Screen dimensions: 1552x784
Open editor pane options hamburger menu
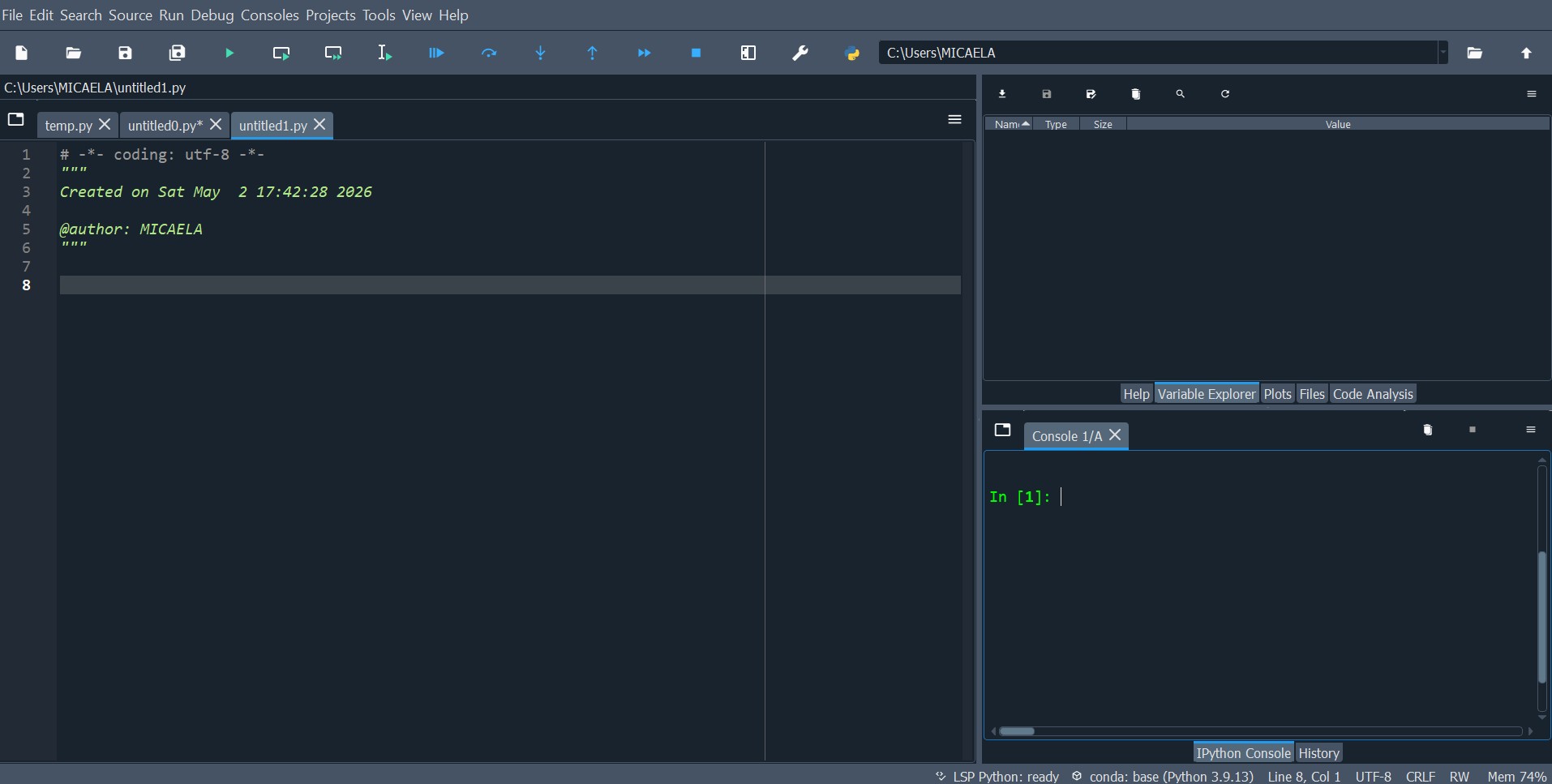(x=955, y=119)
